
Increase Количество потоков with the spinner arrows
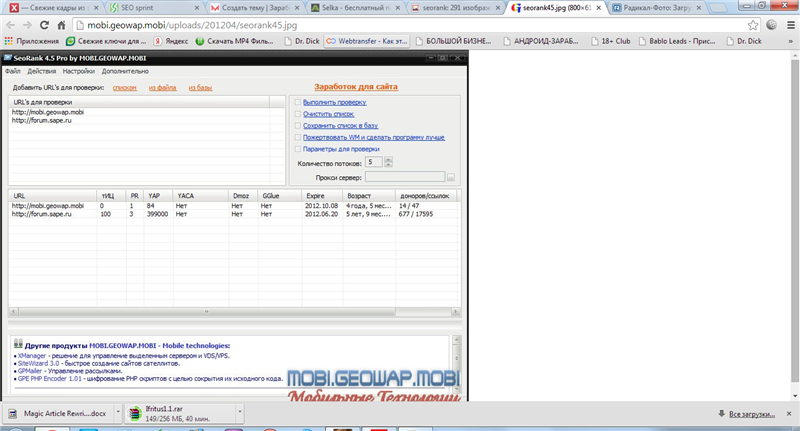[389, 158]
